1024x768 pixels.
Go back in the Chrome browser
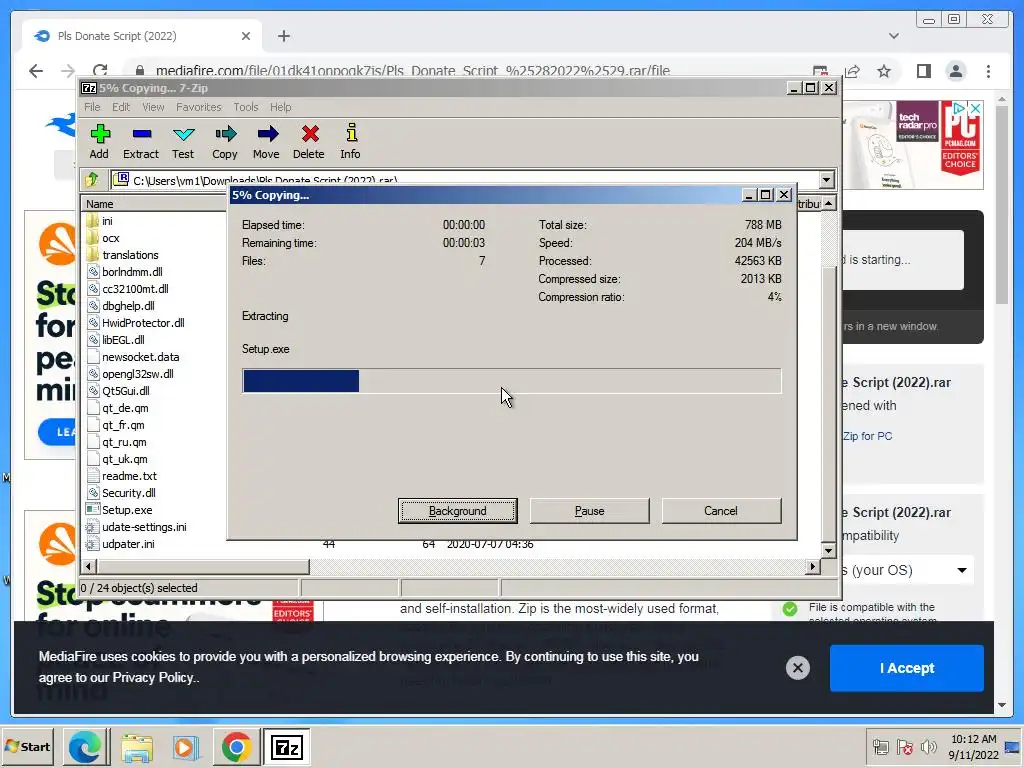36,71
